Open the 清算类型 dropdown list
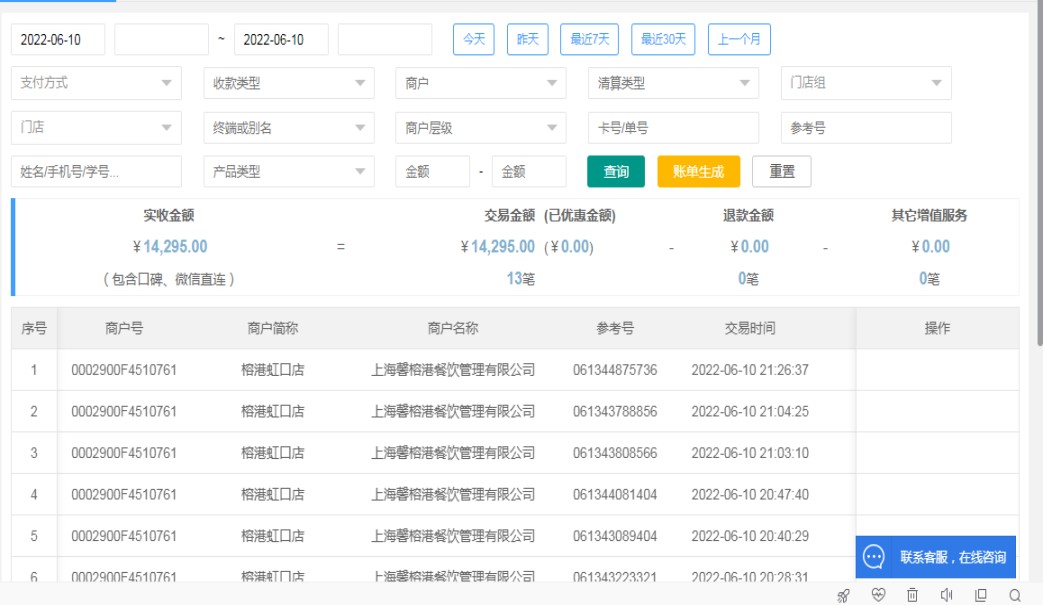Viewport: 1043px width, 605px height. point(673,83)
